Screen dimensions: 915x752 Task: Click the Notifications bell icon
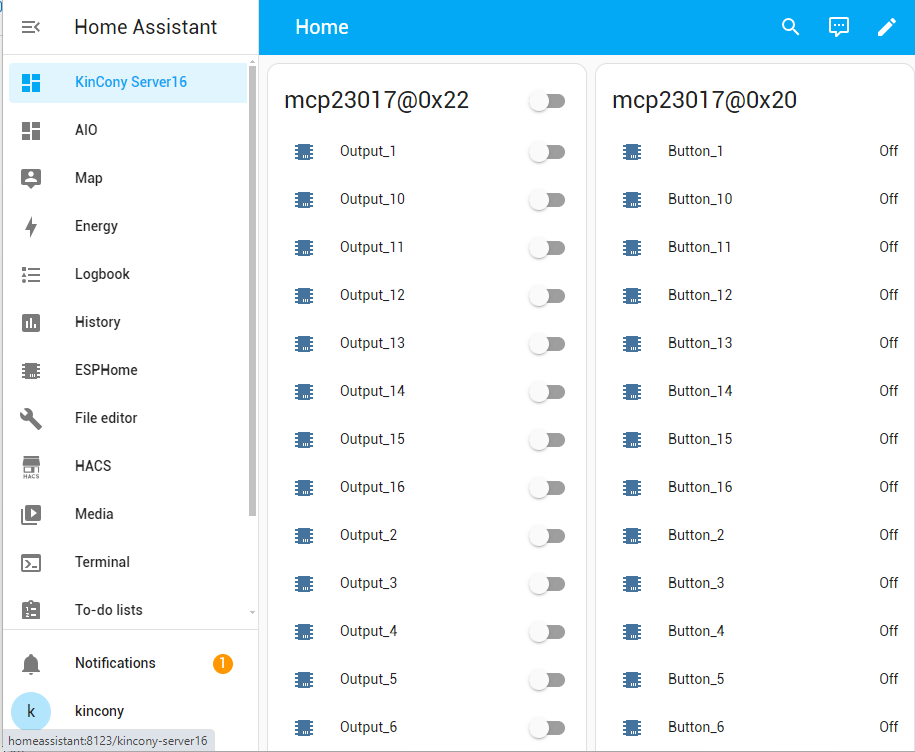(31, 663)
